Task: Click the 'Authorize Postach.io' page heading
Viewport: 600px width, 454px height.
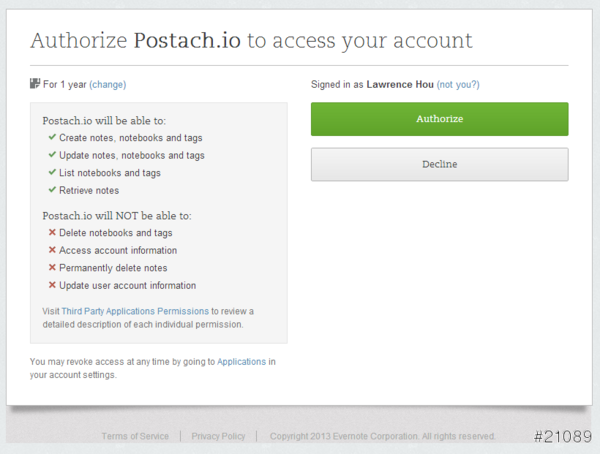Action: click(251, 41)
